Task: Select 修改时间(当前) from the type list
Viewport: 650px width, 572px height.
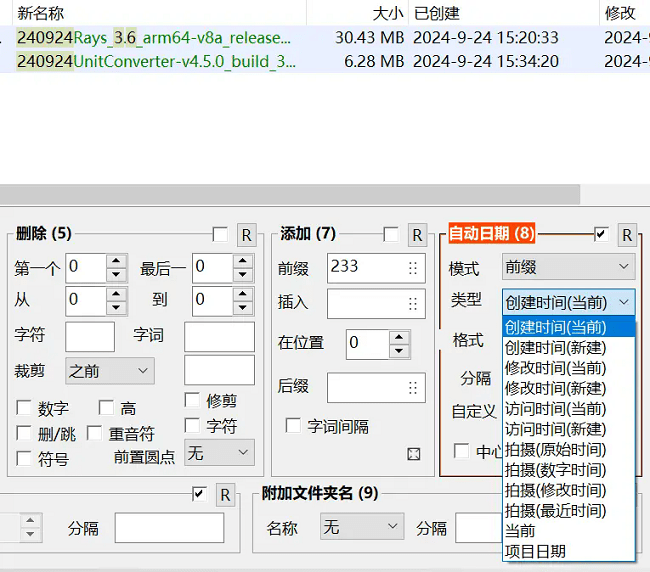Action: [555, 367]
